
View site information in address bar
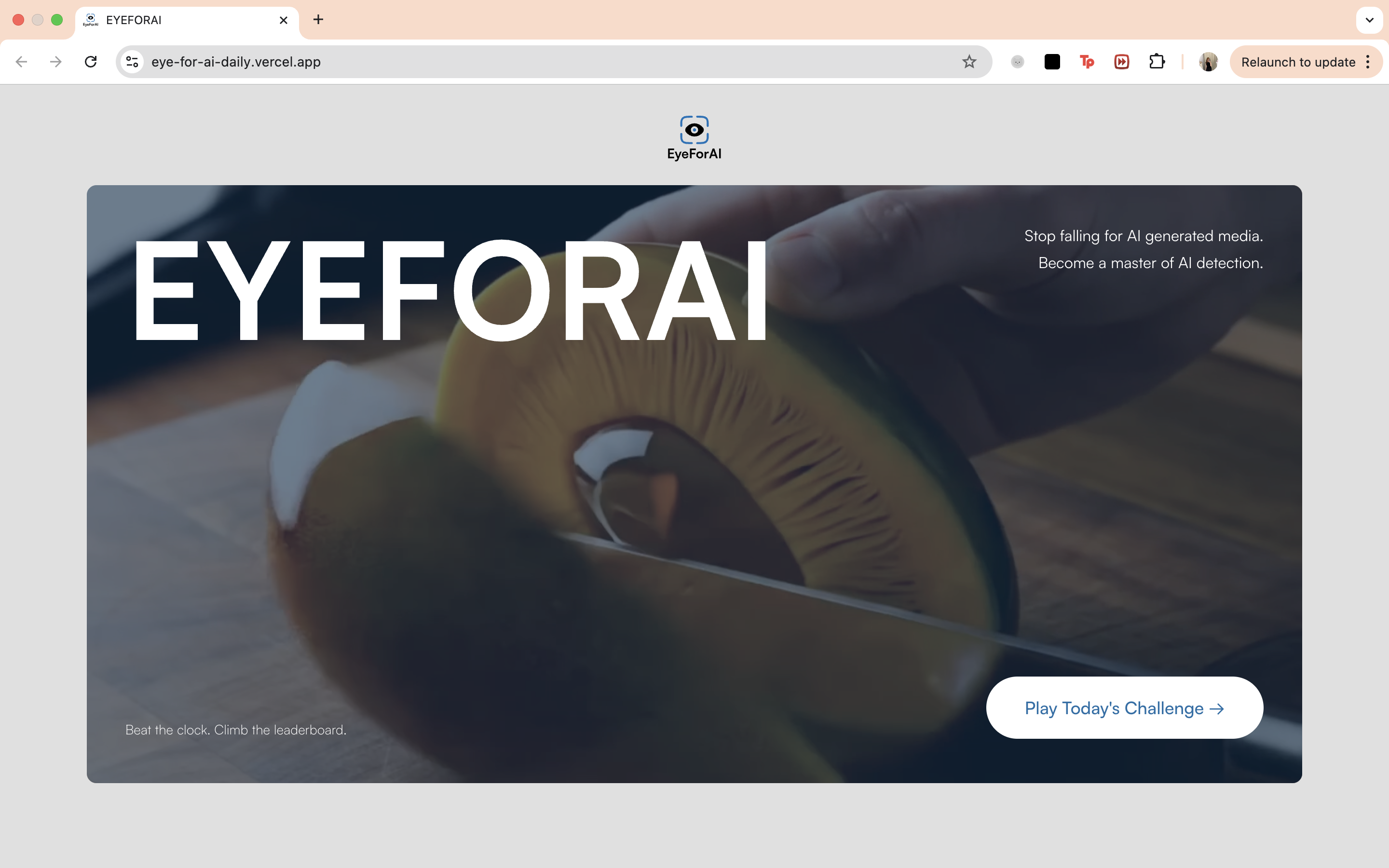pos(132,61)
